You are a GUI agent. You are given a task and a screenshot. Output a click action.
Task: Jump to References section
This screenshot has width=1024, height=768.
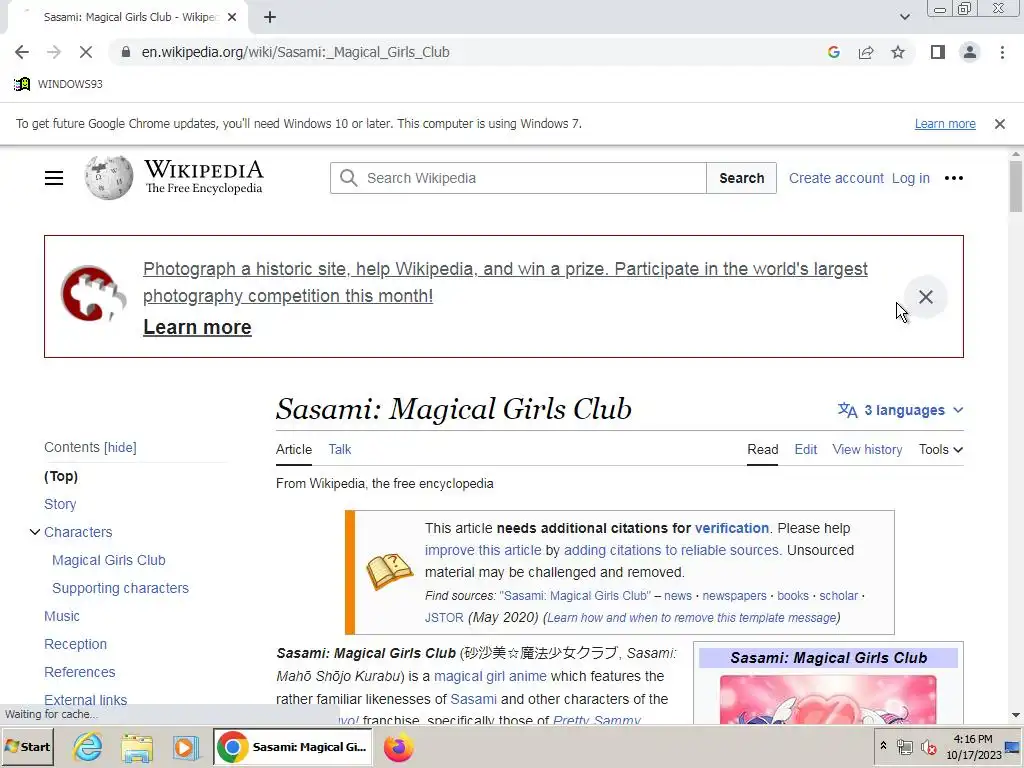(80, 672)
